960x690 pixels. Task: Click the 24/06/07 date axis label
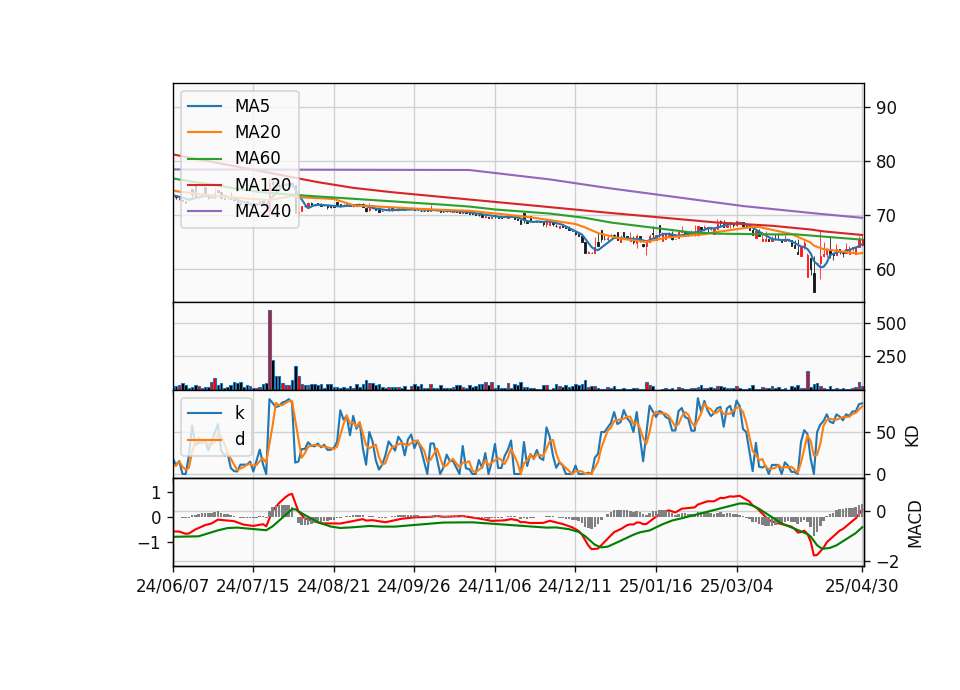coord(173,586)
